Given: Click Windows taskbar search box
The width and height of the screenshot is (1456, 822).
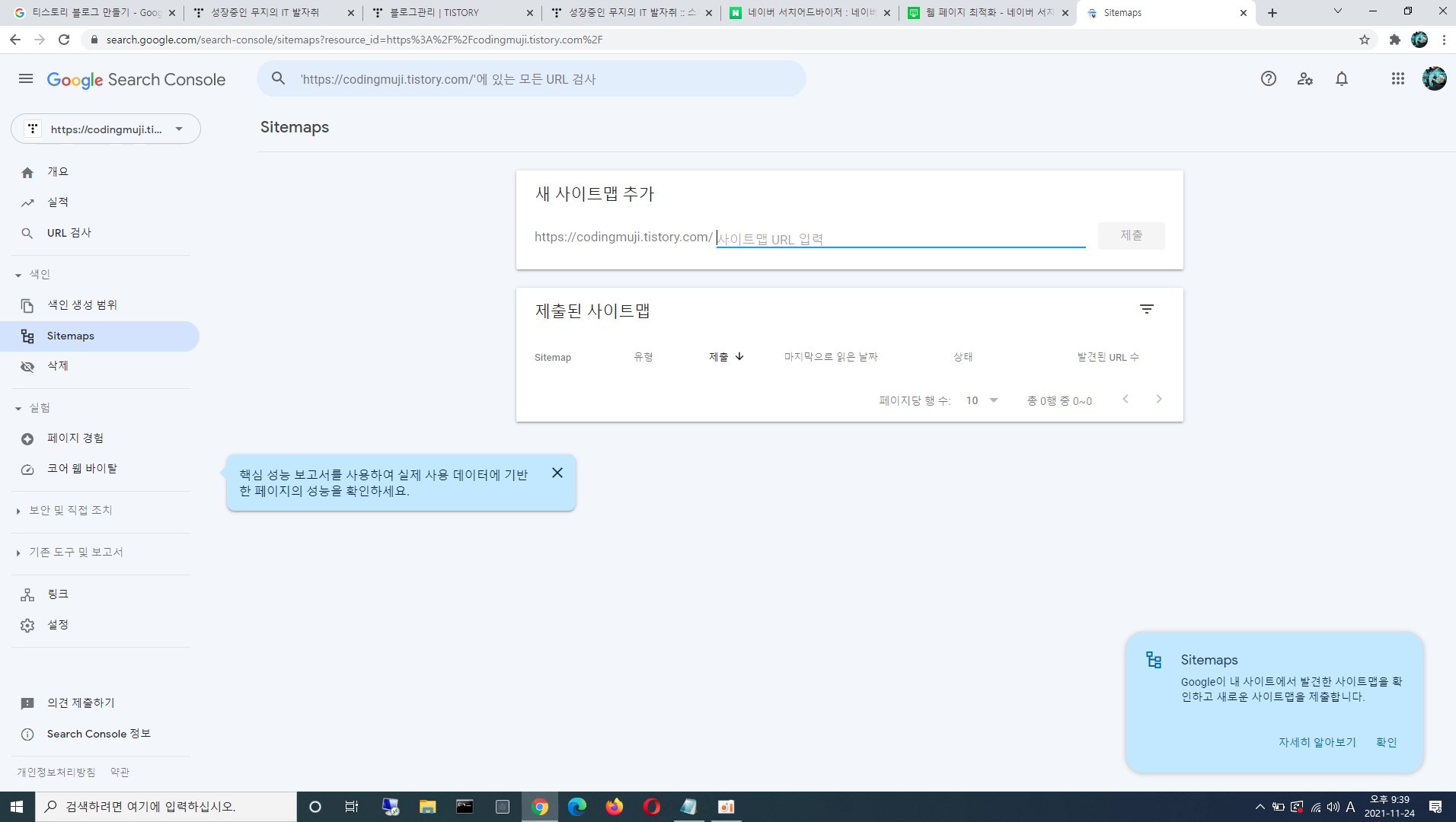Looking at the screenshot, I should [x=165, y=807].
